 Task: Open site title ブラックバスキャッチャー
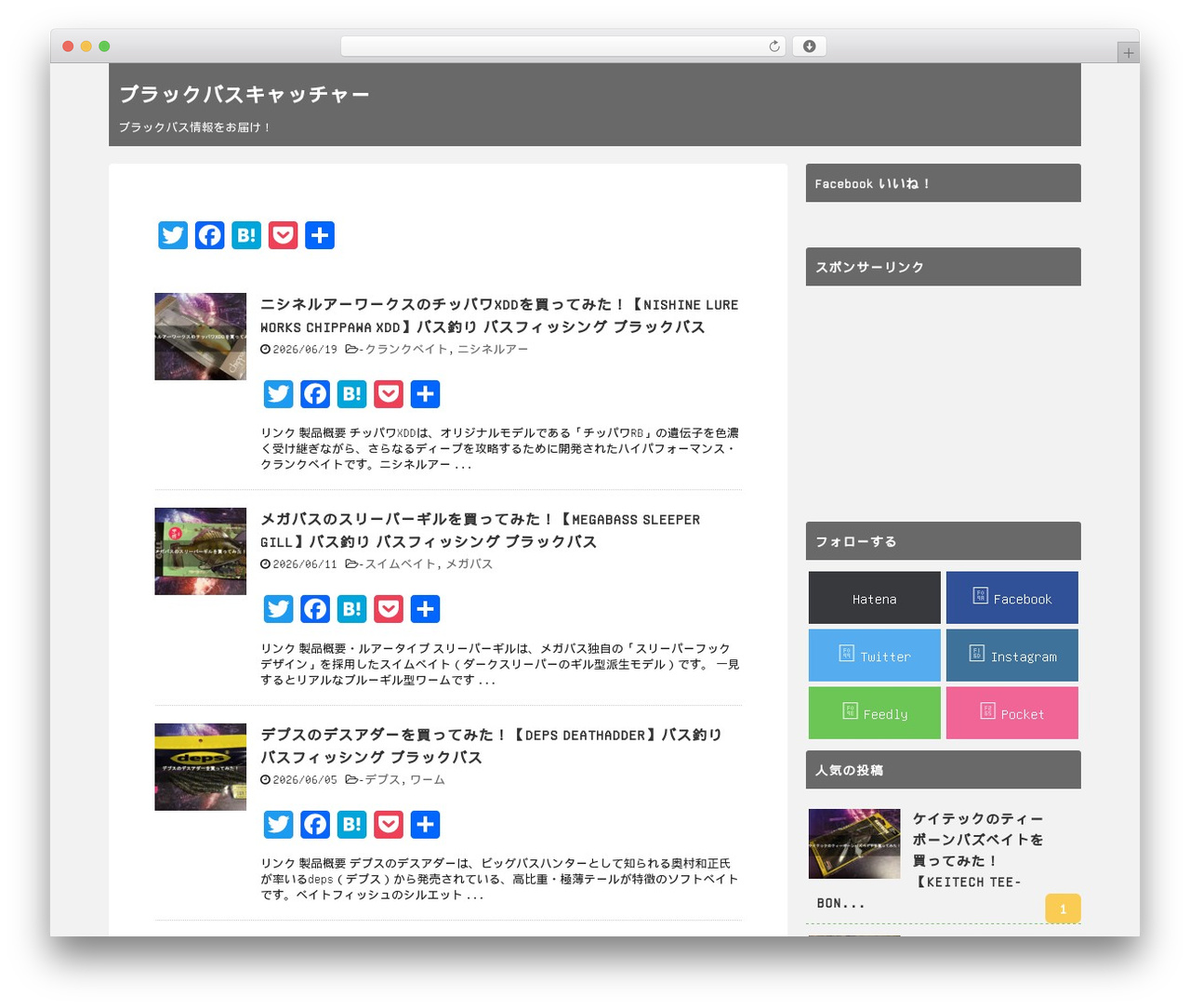click(245, 95)
